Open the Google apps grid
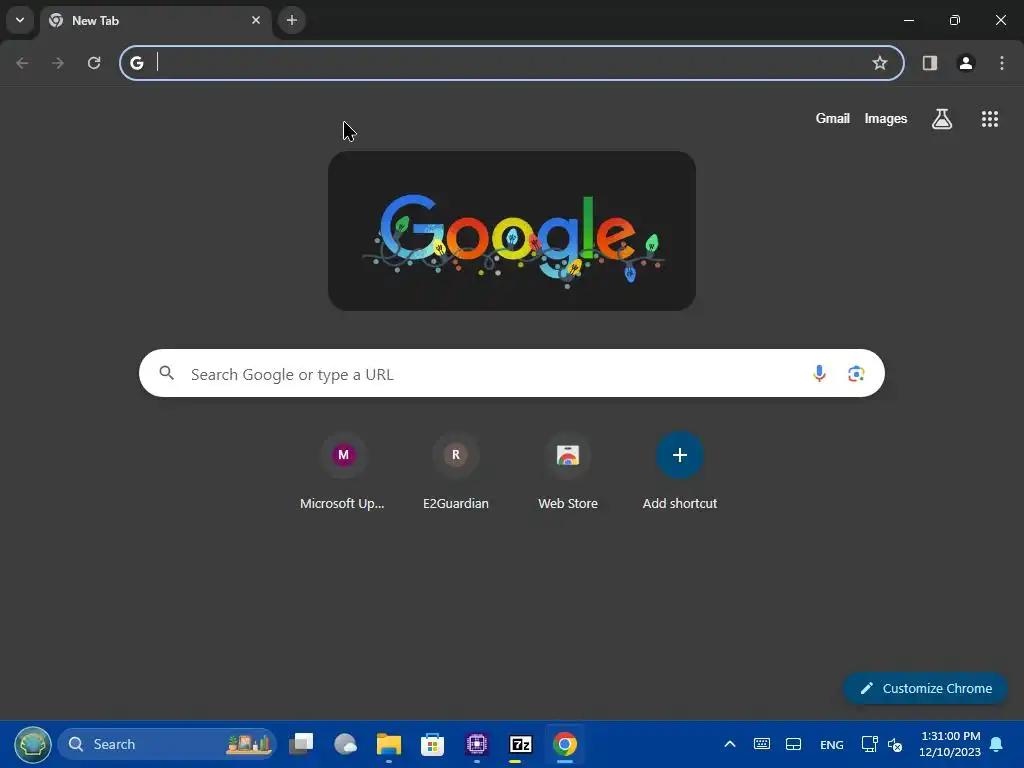The width and height of the screenshot is (1024, 768). click(990, 119)
